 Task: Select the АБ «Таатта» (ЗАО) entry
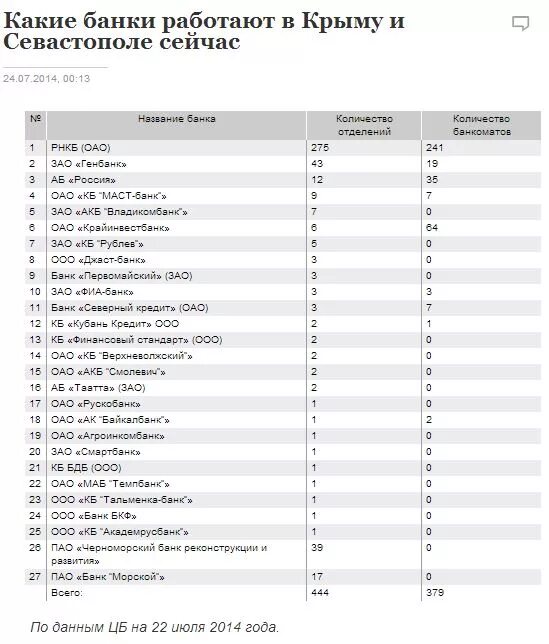[98, 388]
